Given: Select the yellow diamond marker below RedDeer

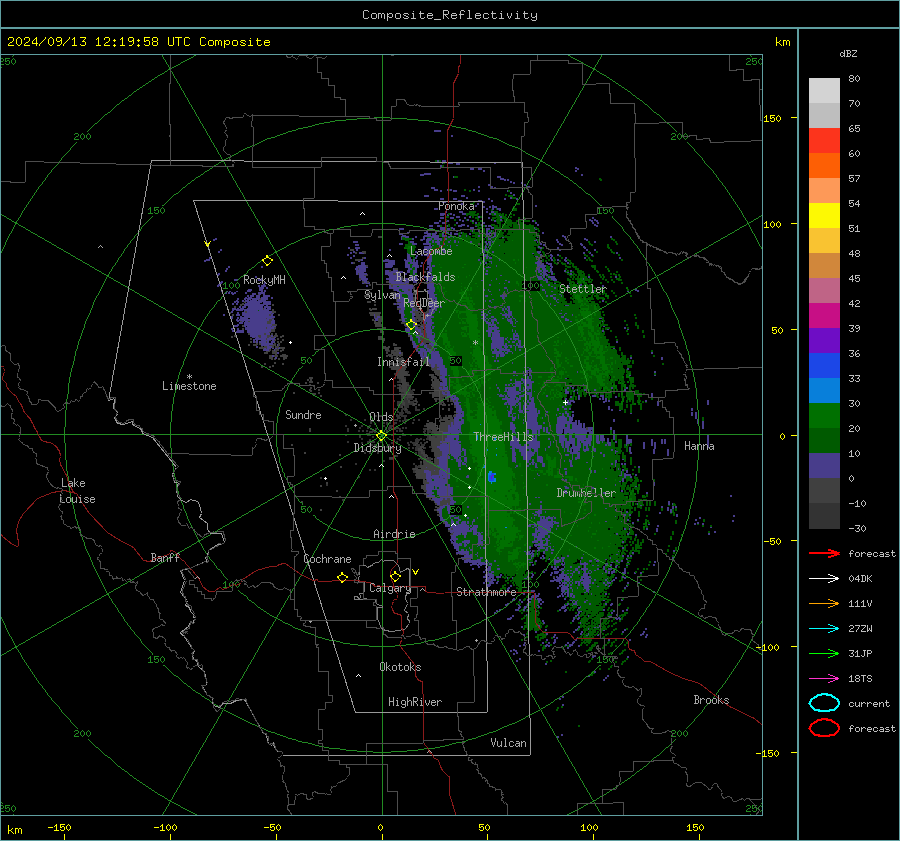Looking at the screenshot, I should pyautogui.click(x=411, y=325).
